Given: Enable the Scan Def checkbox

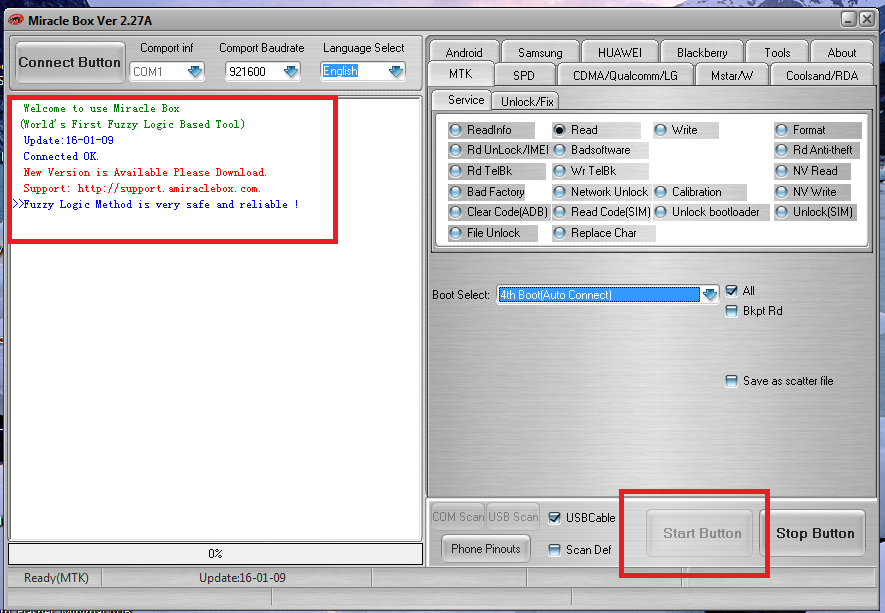Looking at the screenshot, I should point(555,550).
